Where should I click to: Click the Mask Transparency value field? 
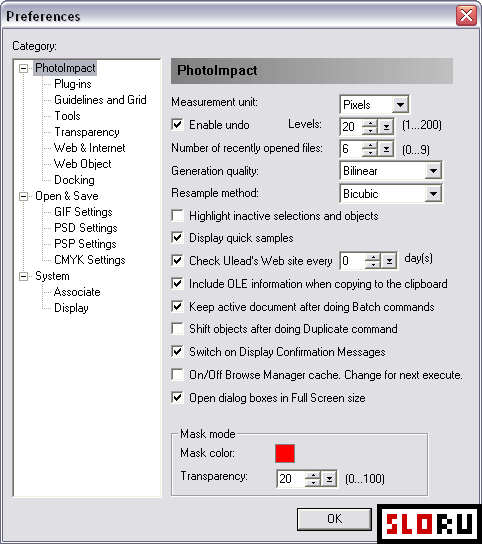click(x=291, y=479)
